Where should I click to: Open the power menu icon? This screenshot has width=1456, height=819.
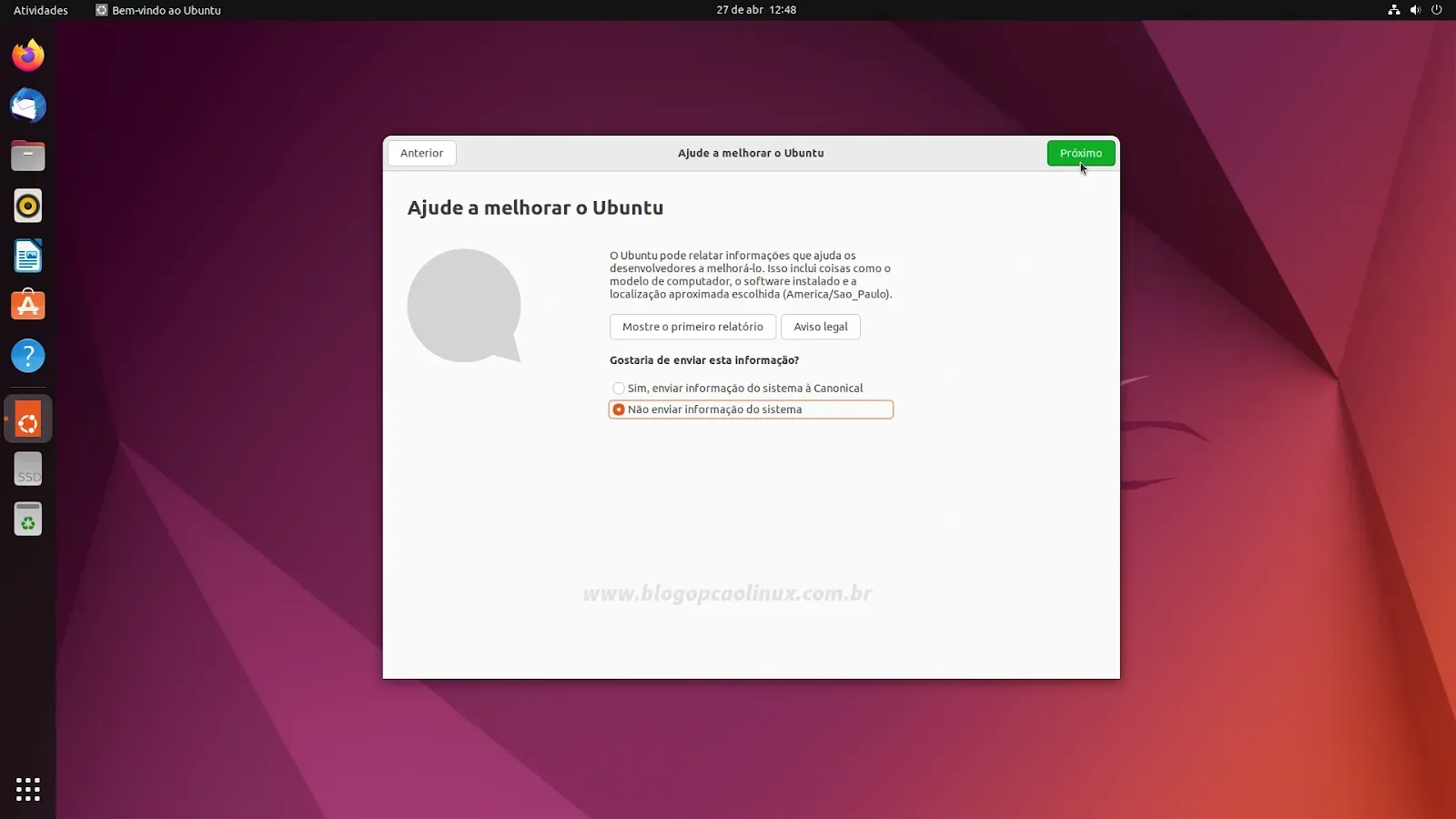point(1437,10)
